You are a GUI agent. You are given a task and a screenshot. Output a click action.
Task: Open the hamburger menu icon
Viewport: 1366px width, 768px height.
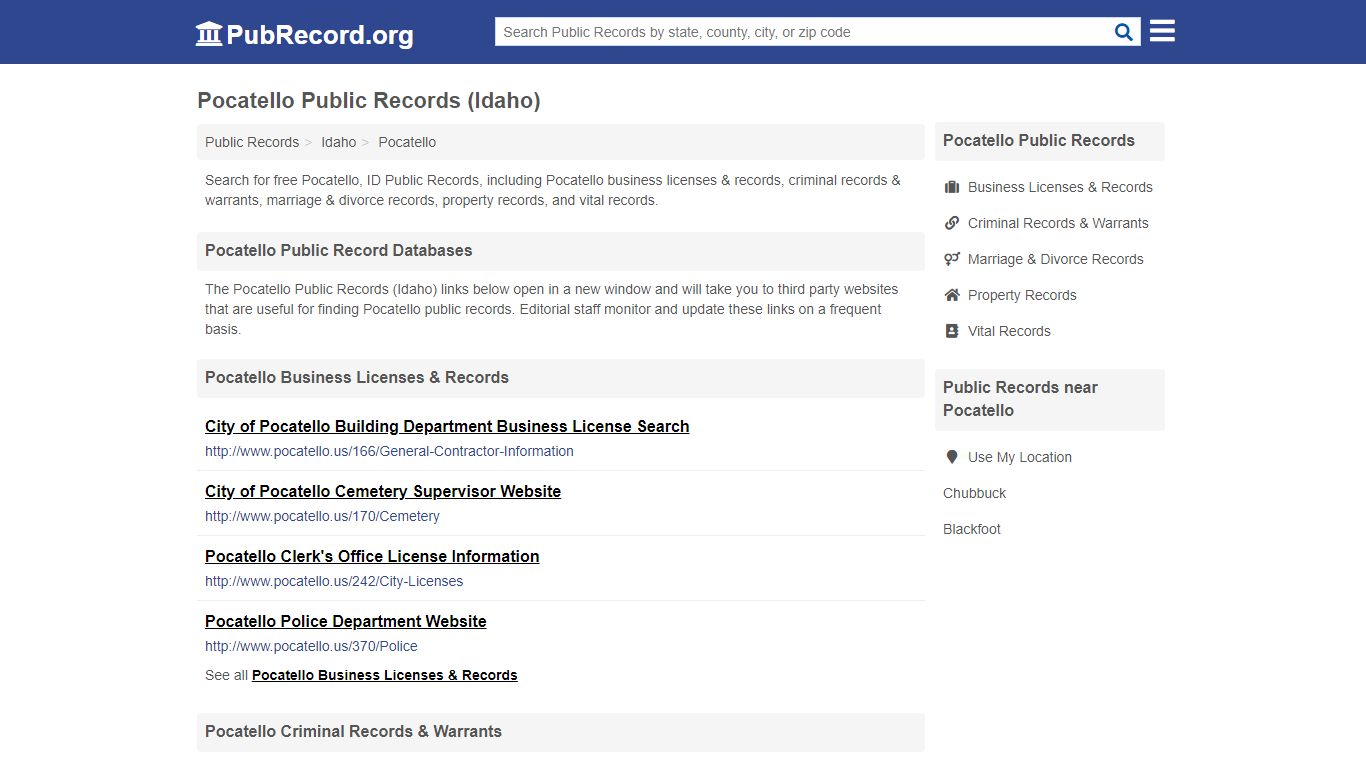1162,31
